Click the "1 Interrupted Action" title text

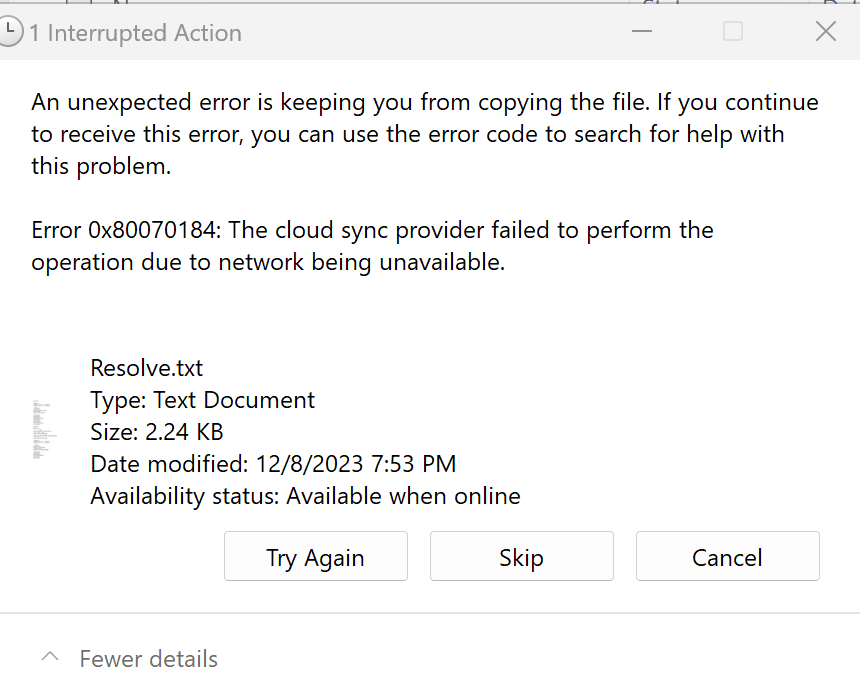[135, 33]
